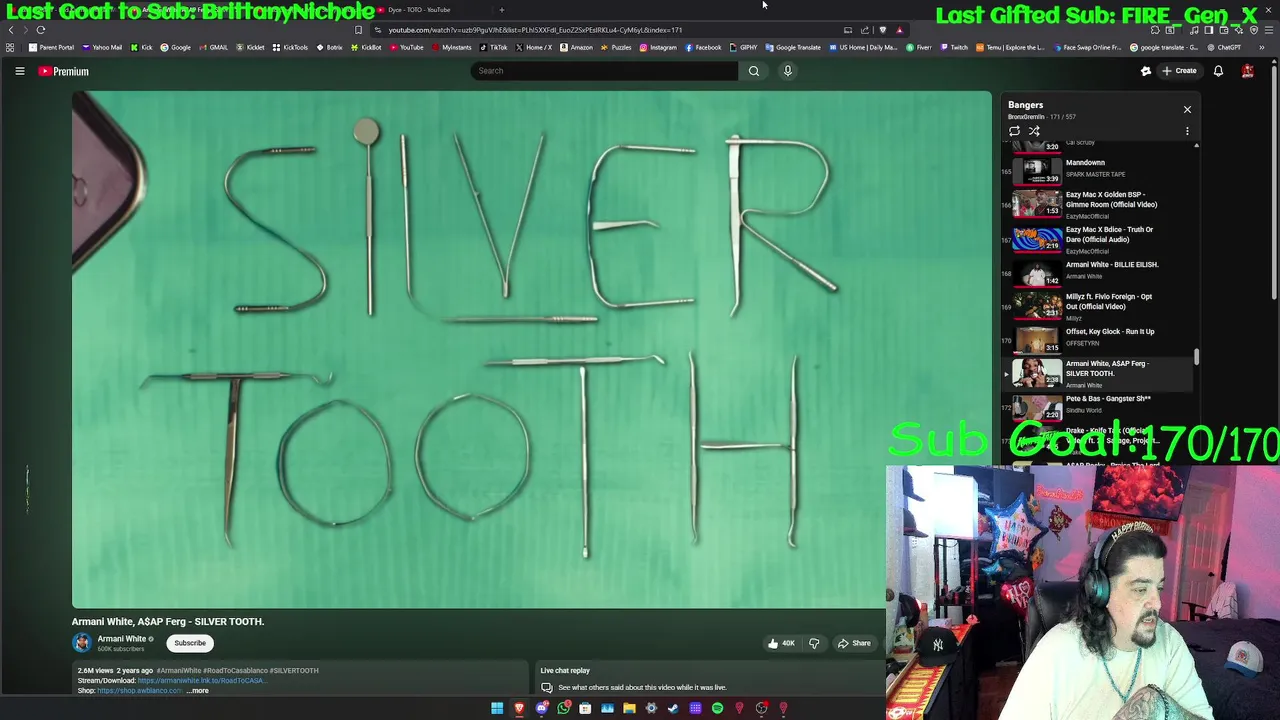
Task: Select the current SILVER TOOTH. playlist entry
Action: point(1098,373)
